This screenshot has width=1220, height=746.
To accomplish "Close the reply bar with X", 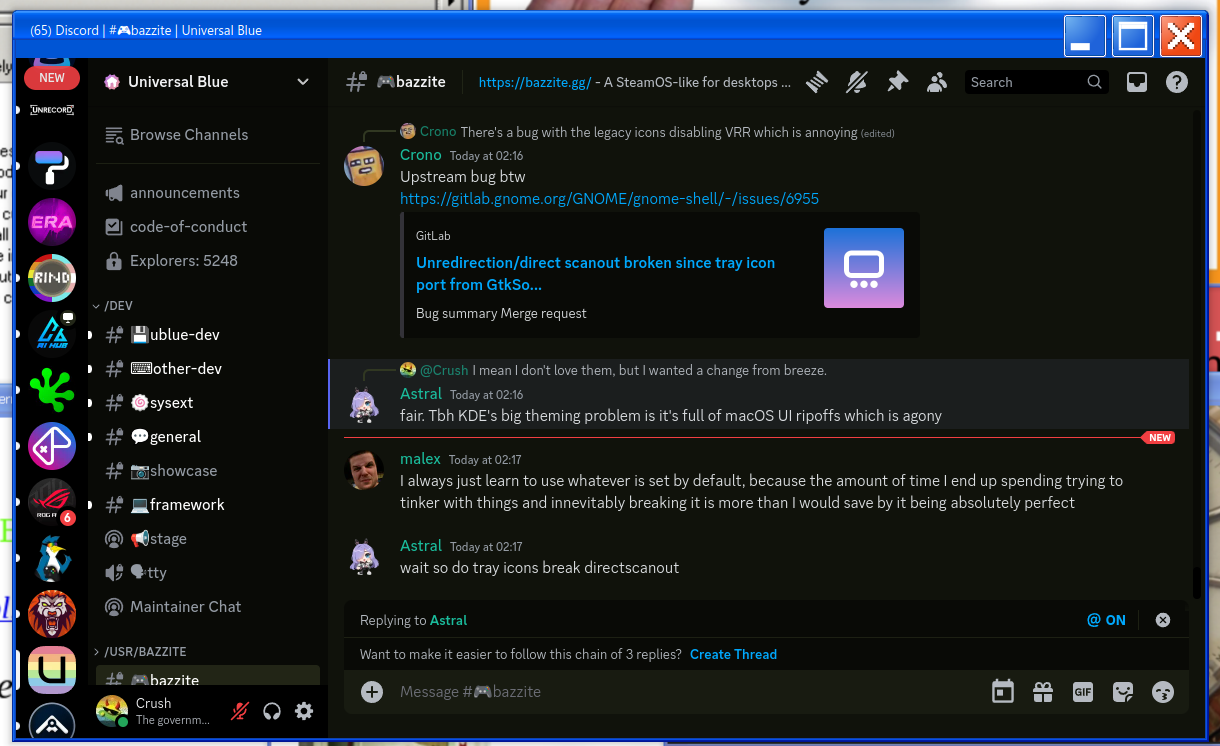I will pos(1163,620).
